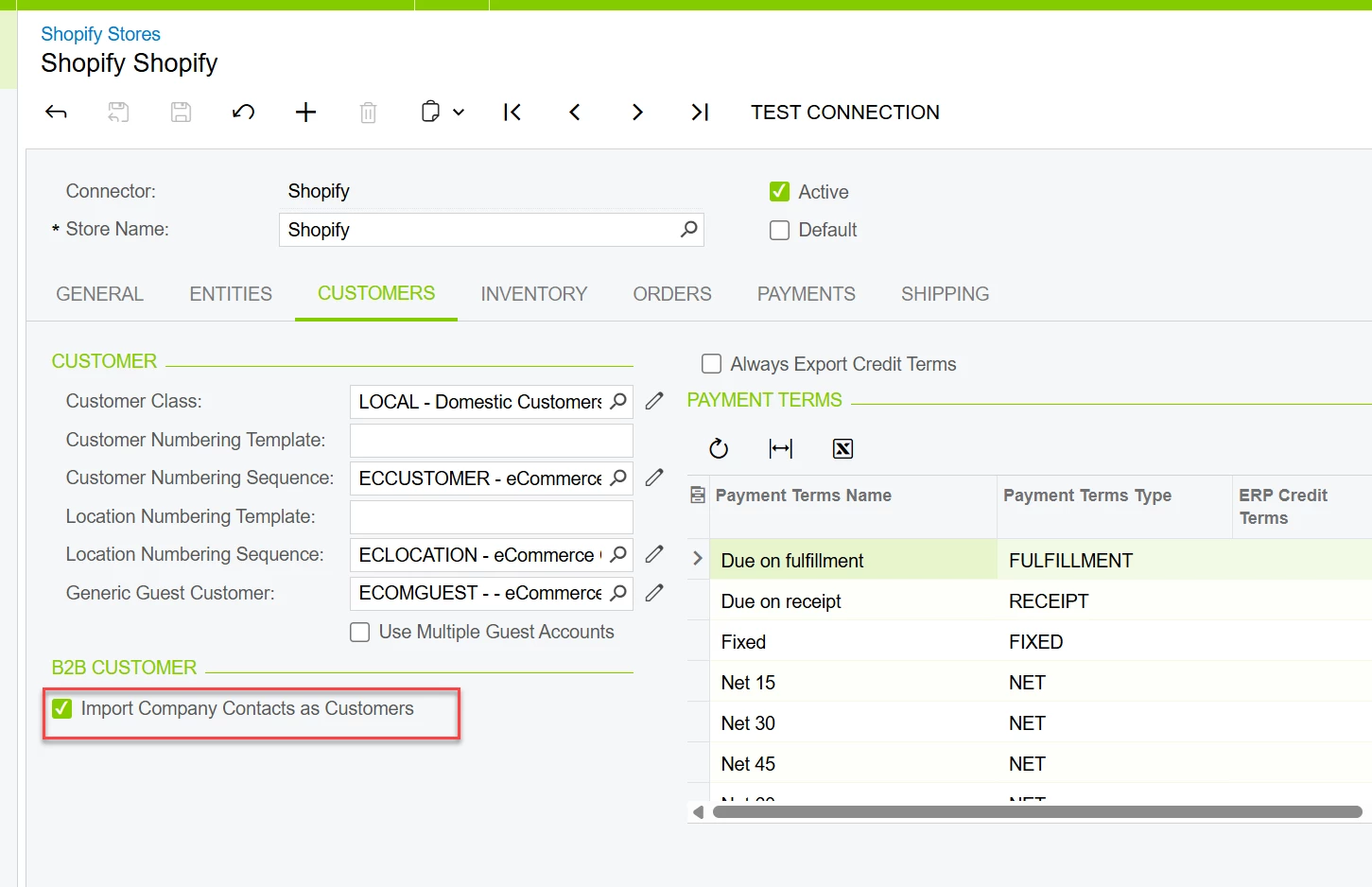Open Location Numbering Sequence lookup magnifier
The image size is (1372, 887).
(618, 554)
